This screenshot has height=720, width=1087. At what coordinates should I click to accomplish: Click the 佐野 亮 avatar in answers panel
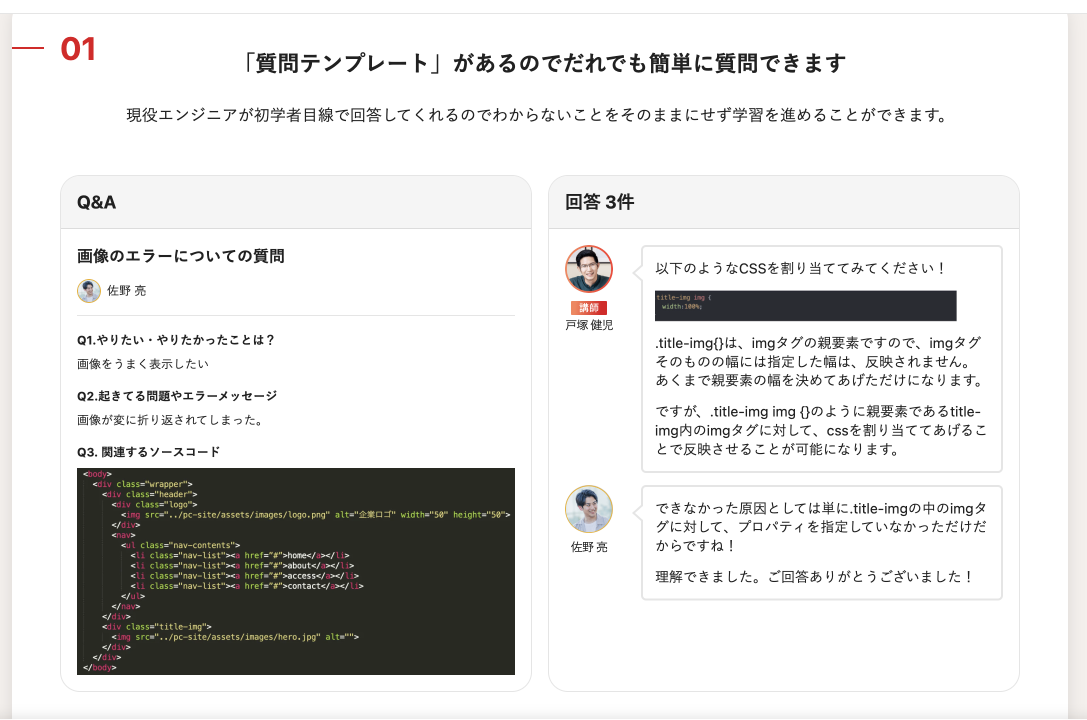pos(589,510)
